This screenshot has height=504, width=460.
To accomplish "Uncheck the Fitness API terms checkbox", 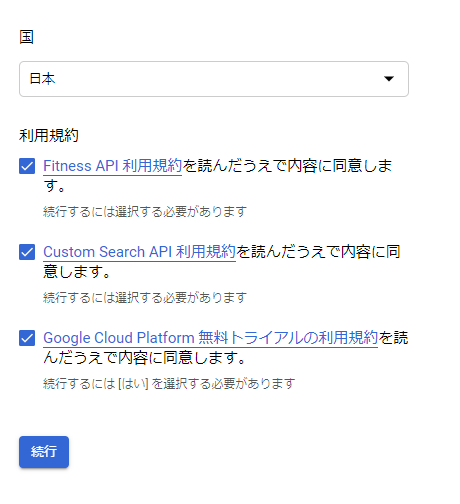I will coord(27,166).
